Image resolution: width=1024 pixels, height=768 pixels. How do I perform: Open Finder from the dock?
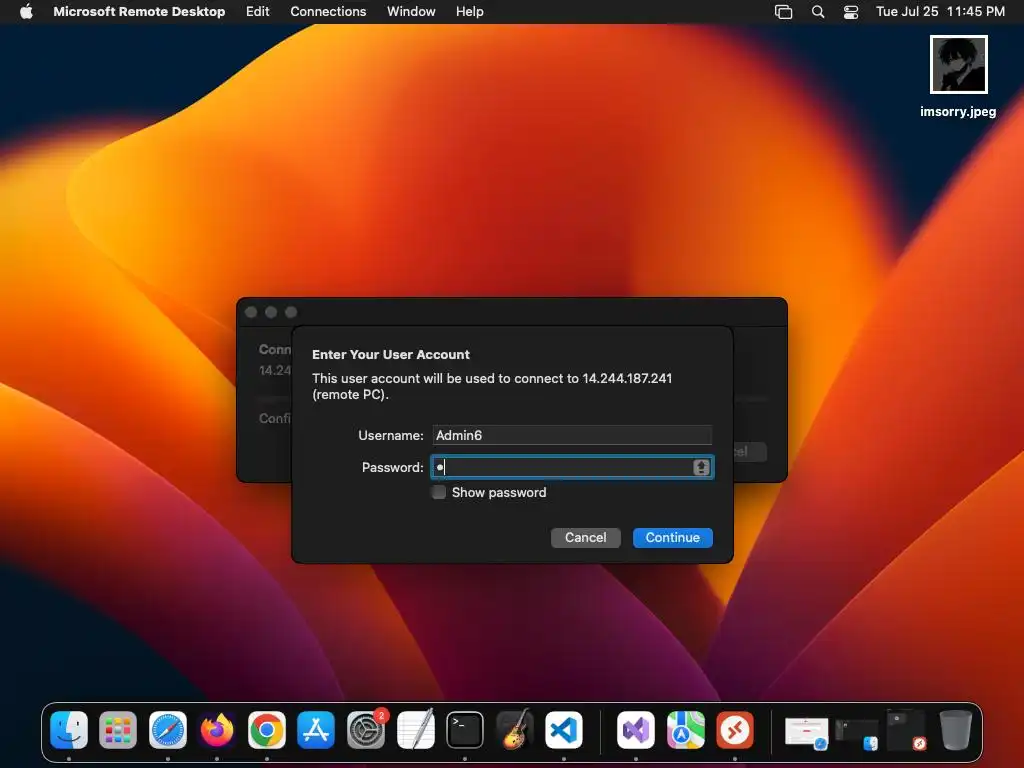click(x=69, y=729)
